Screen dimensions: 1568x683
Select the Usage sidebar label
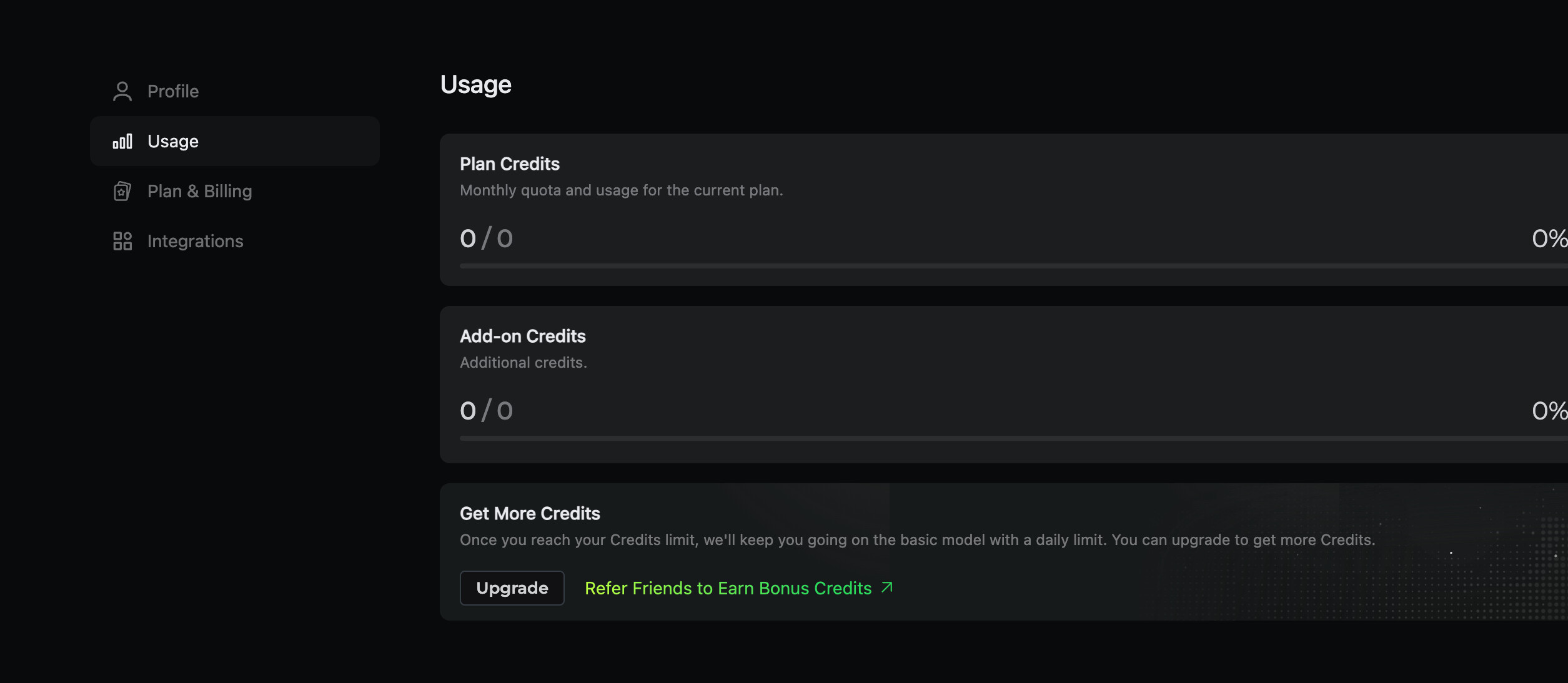point(173,141)
